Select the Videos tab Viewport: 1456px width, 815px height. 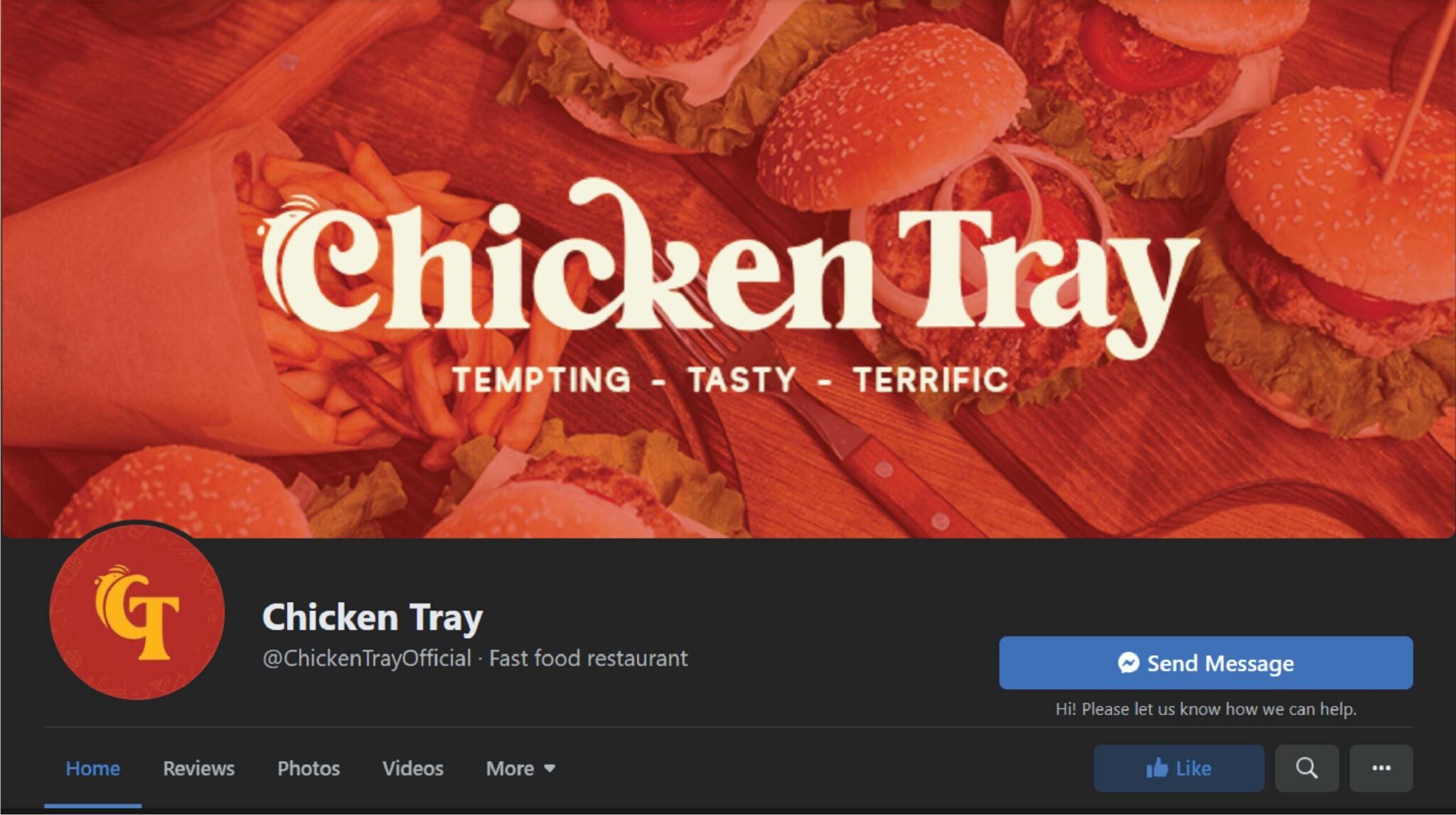pyautogui.click(x=412, y=768)
